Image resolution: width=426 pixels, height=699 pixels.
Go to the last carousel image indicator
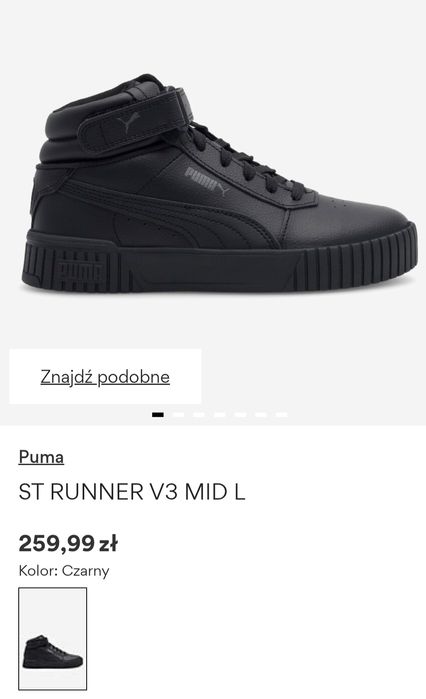[x=282, y=415]
